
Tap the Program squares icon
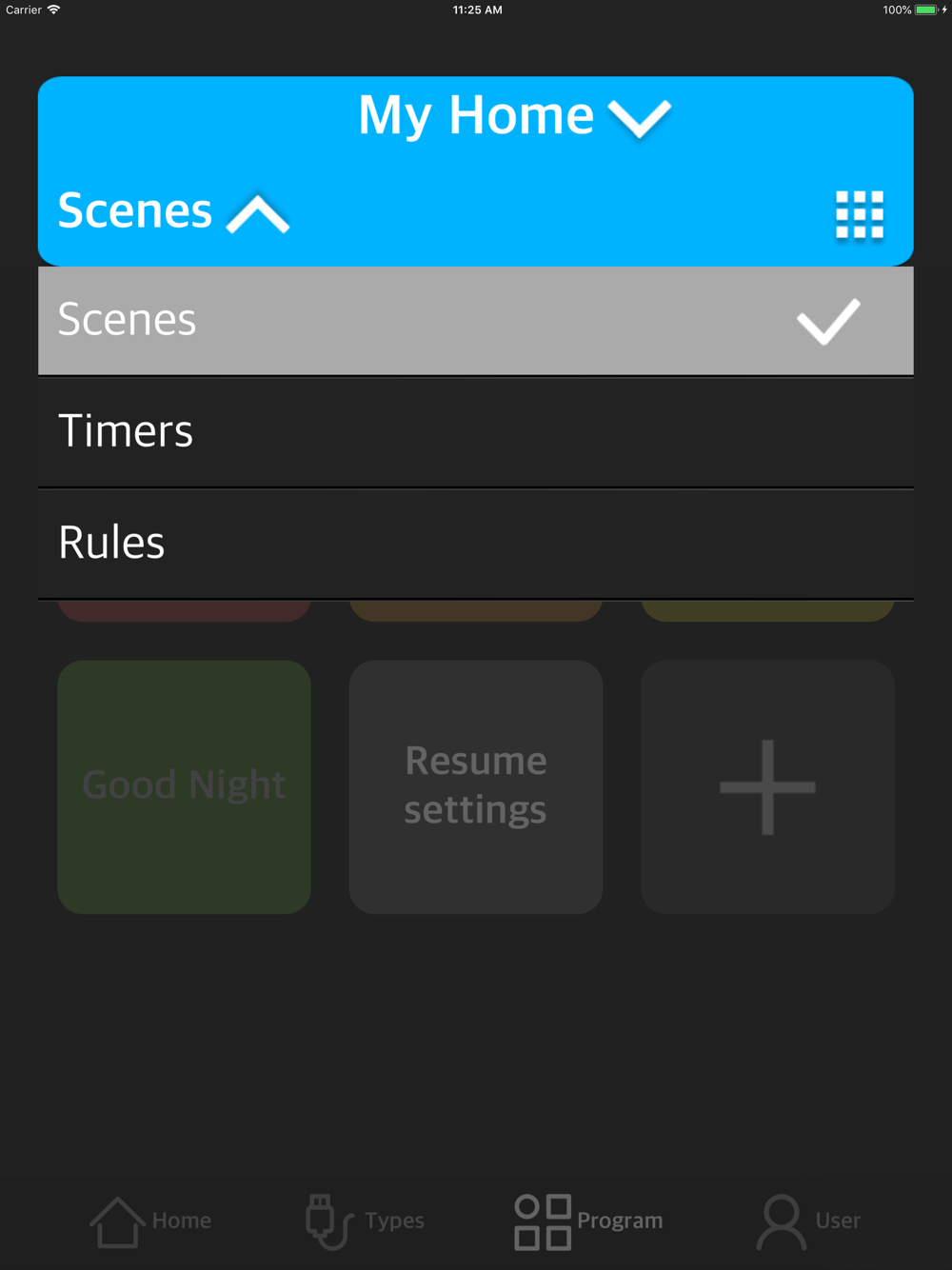[x=543, y=1221]
